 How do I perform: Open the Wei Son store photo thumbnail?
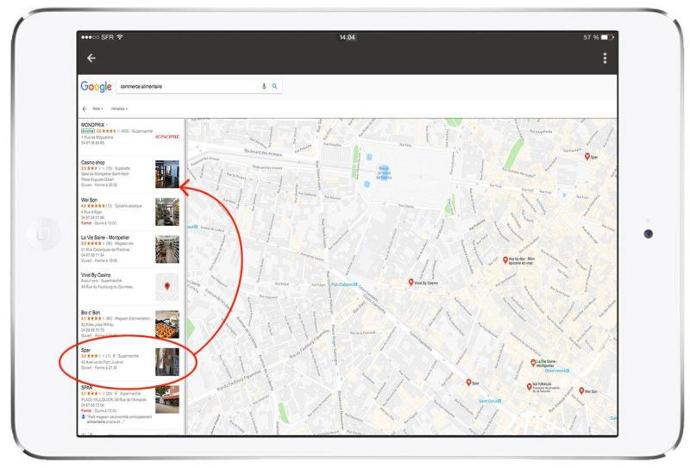167,211
